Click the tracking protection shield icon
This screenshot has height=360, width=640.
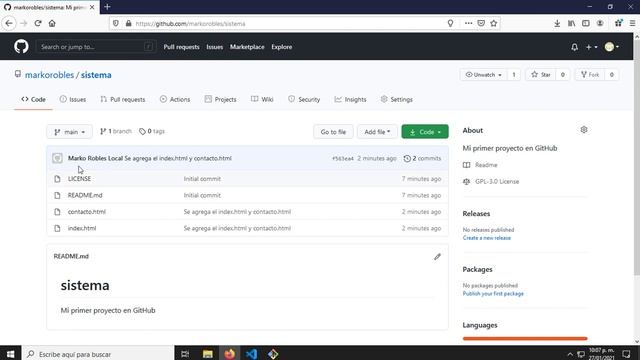pyautogui.click(x=116, y=23)
